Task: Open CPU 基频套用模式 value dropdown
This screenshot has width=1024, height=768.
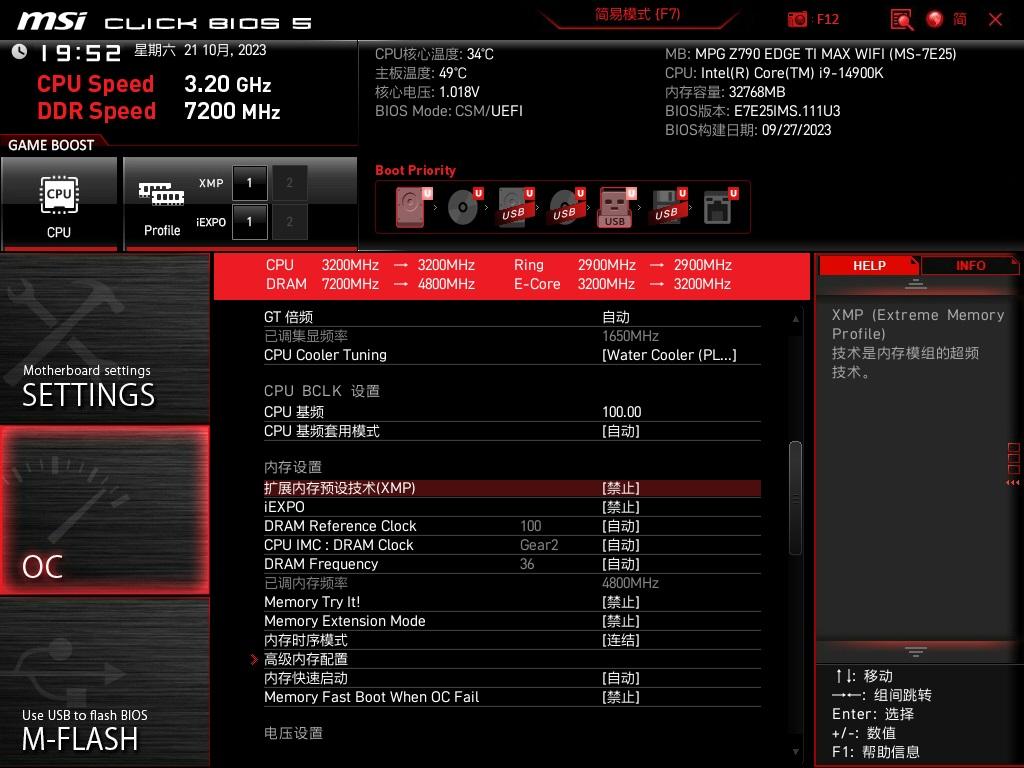Action: coord(620,431)
